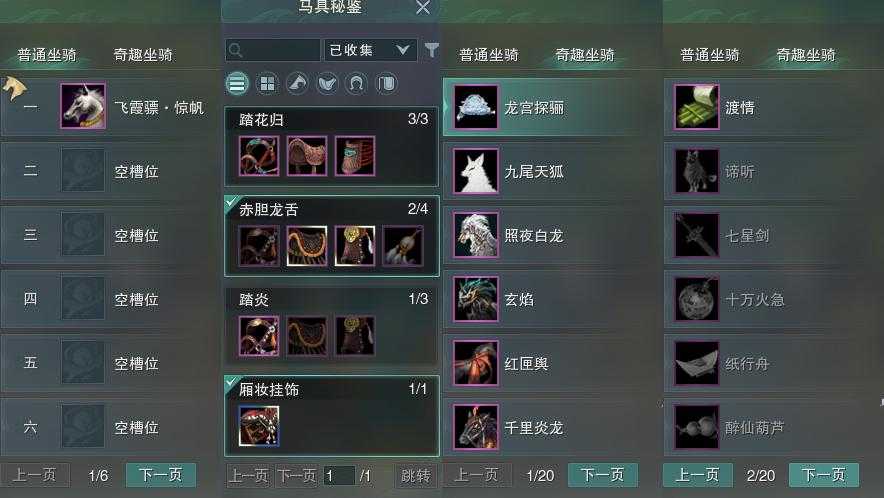This screenshot has width=884, height=498.
Task: Open the 已收集 dropdown
Action: click(370, 50)
